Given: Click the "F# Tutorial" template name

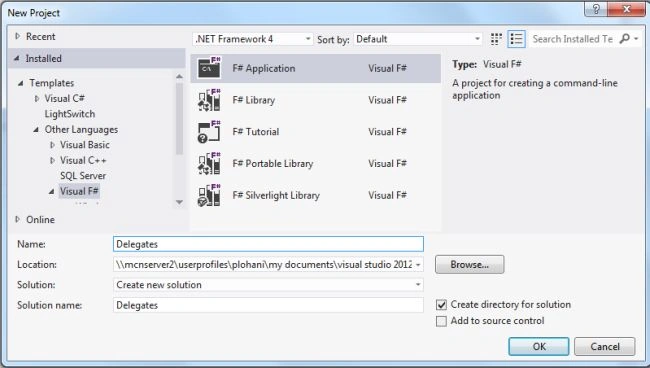Looking at the screenshot, I should coord(256,132).
